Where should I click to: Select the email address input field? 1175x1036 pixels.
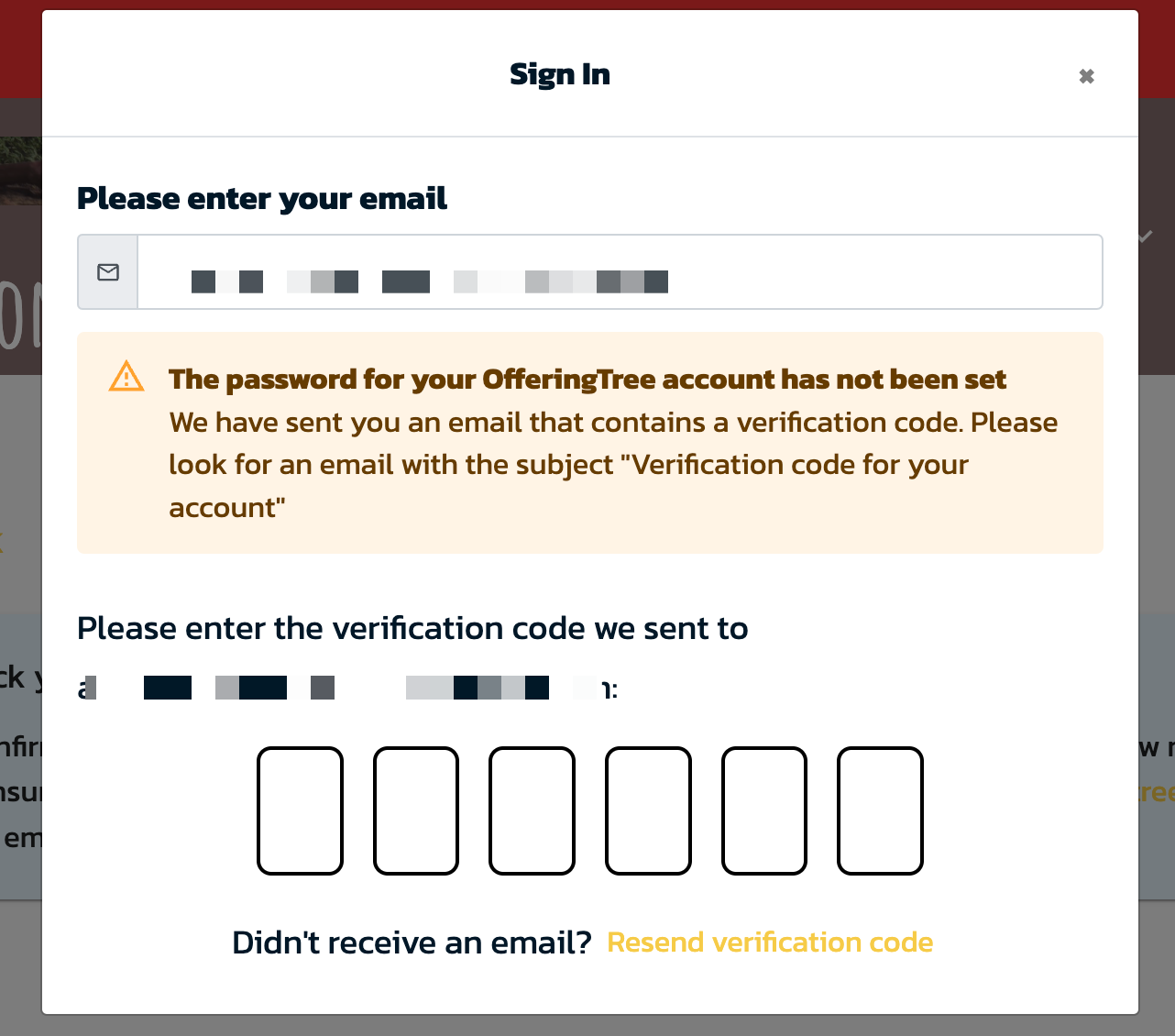tap(619, 271)
